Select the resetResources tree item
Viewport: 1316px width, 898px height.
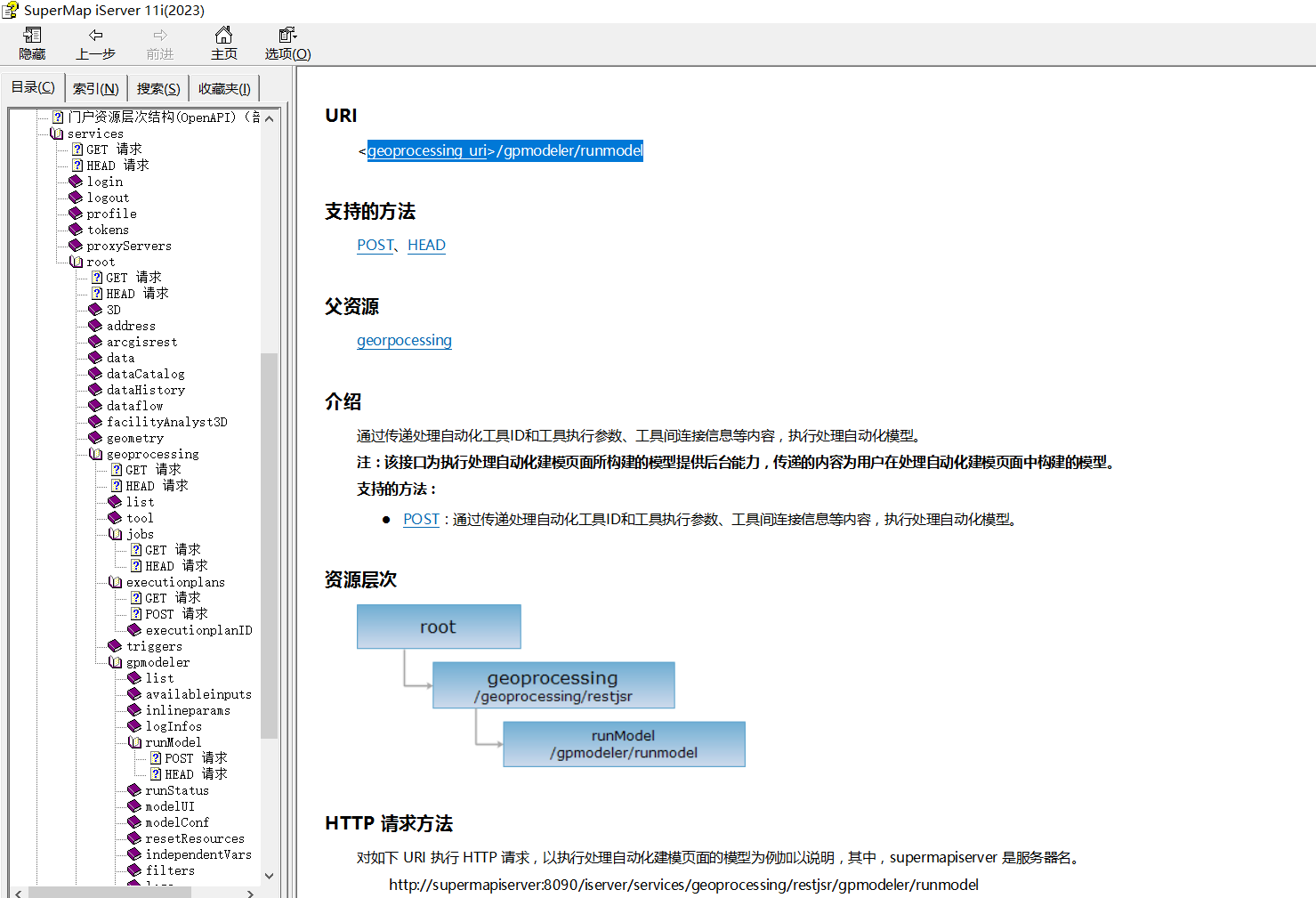coord(195,838)
